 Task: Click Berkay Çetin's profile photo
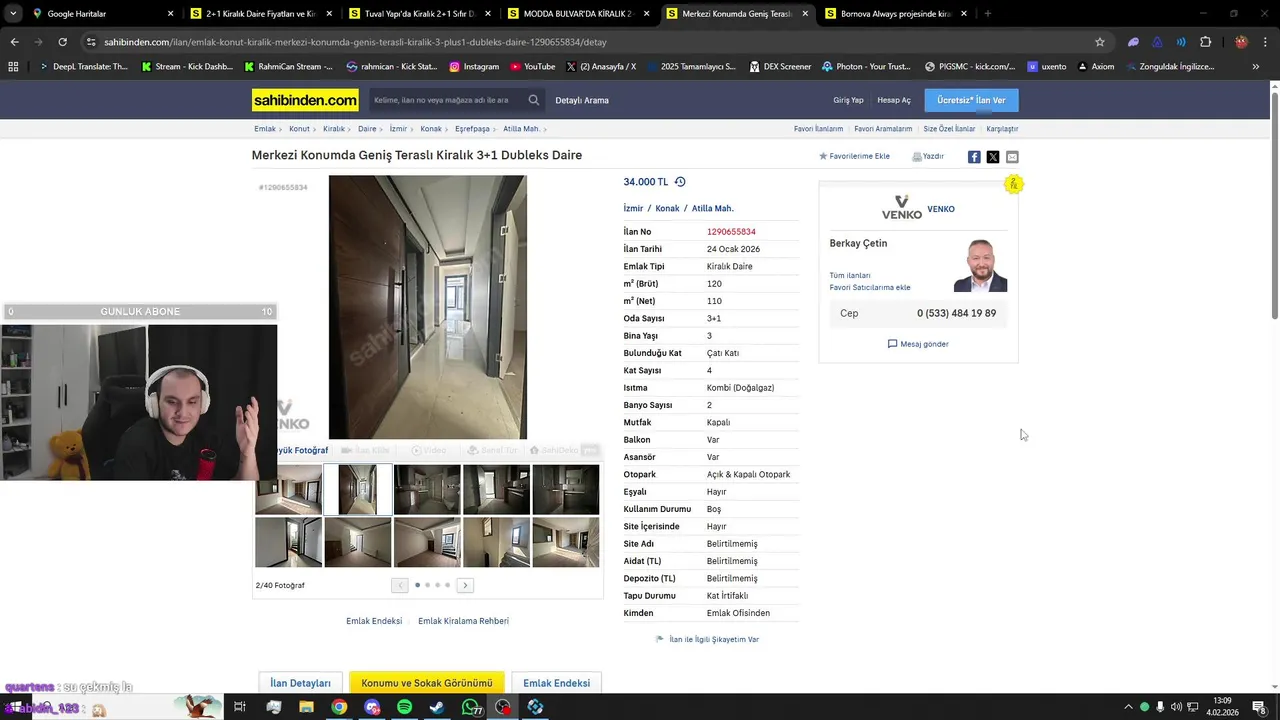(x=980, y=265)
